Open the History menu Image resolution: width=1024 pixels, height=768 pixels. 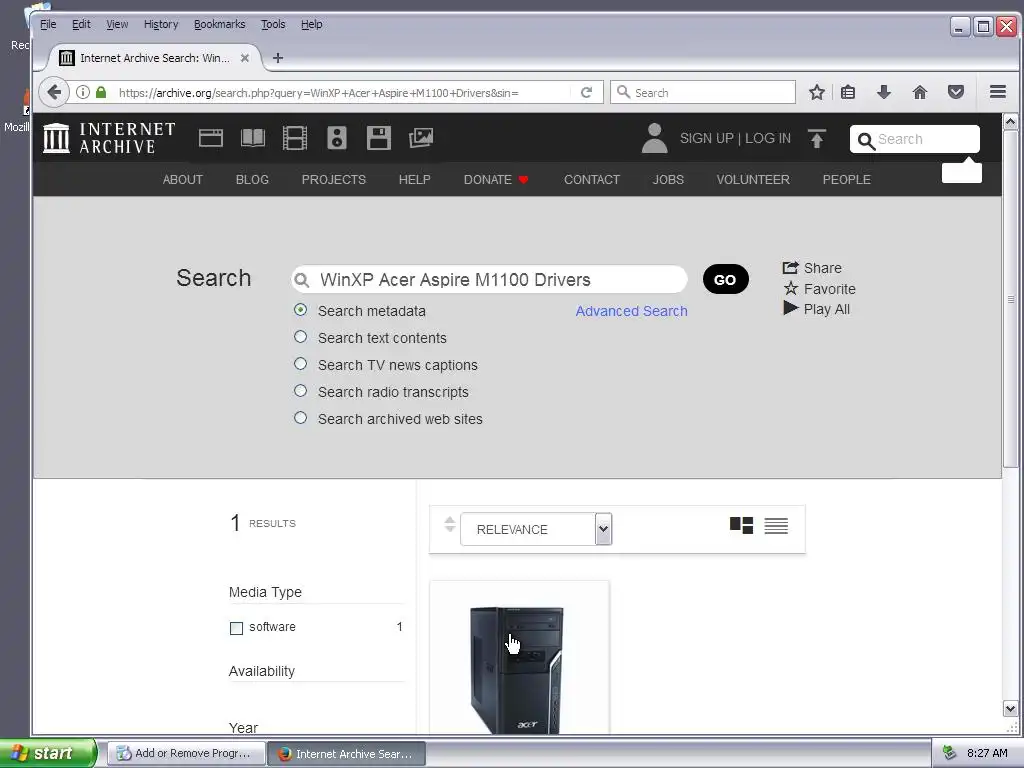[x=161, y=24]
